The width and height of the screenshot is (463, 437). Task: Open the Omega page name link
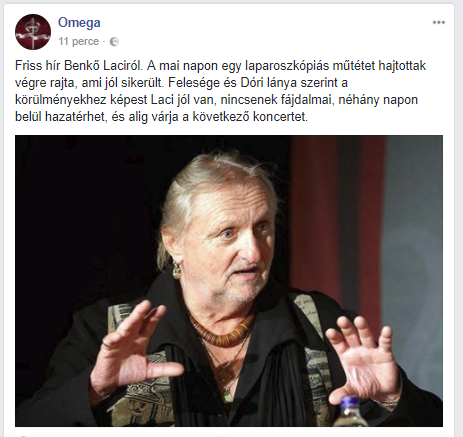tap(79, 23)
